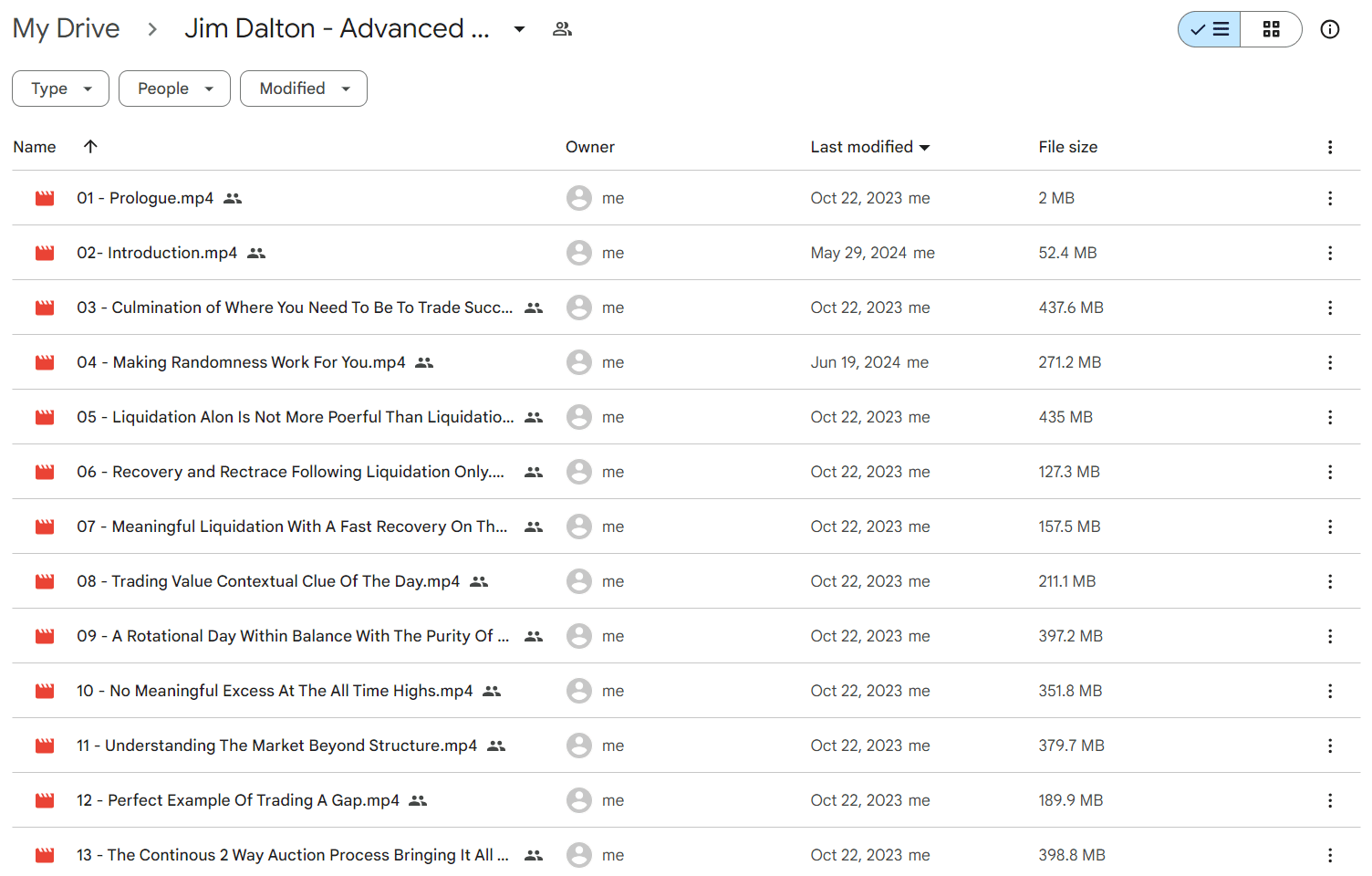
Task: Open More actions for 04 - Making Randomness
Action: pyautogui.click(x=1330, y=362)
